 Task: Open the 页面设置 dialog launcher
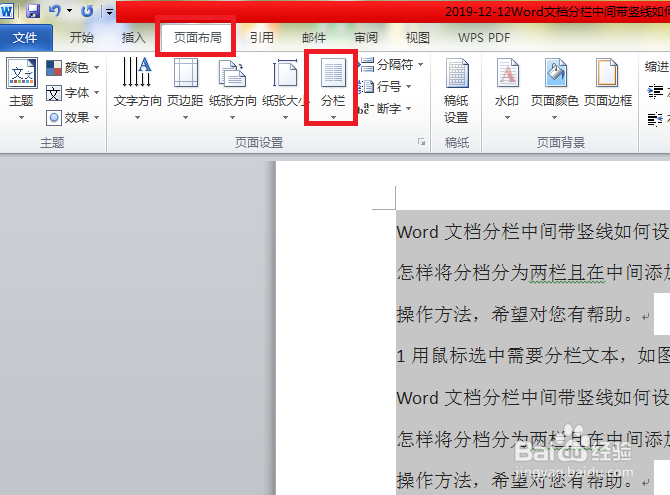click(x=422, y=141)
